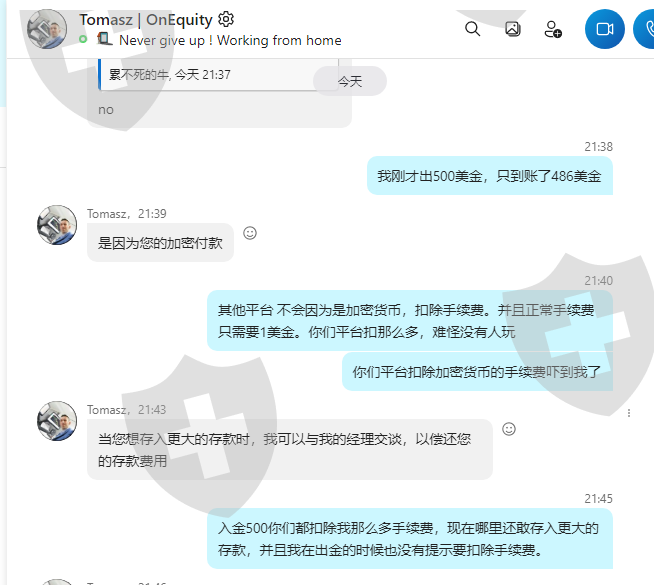This screenshot has width=654, height=585.
Task: React to the 21:43 Tomasz message
Action: pyautogui.click(x=508, y=429)
